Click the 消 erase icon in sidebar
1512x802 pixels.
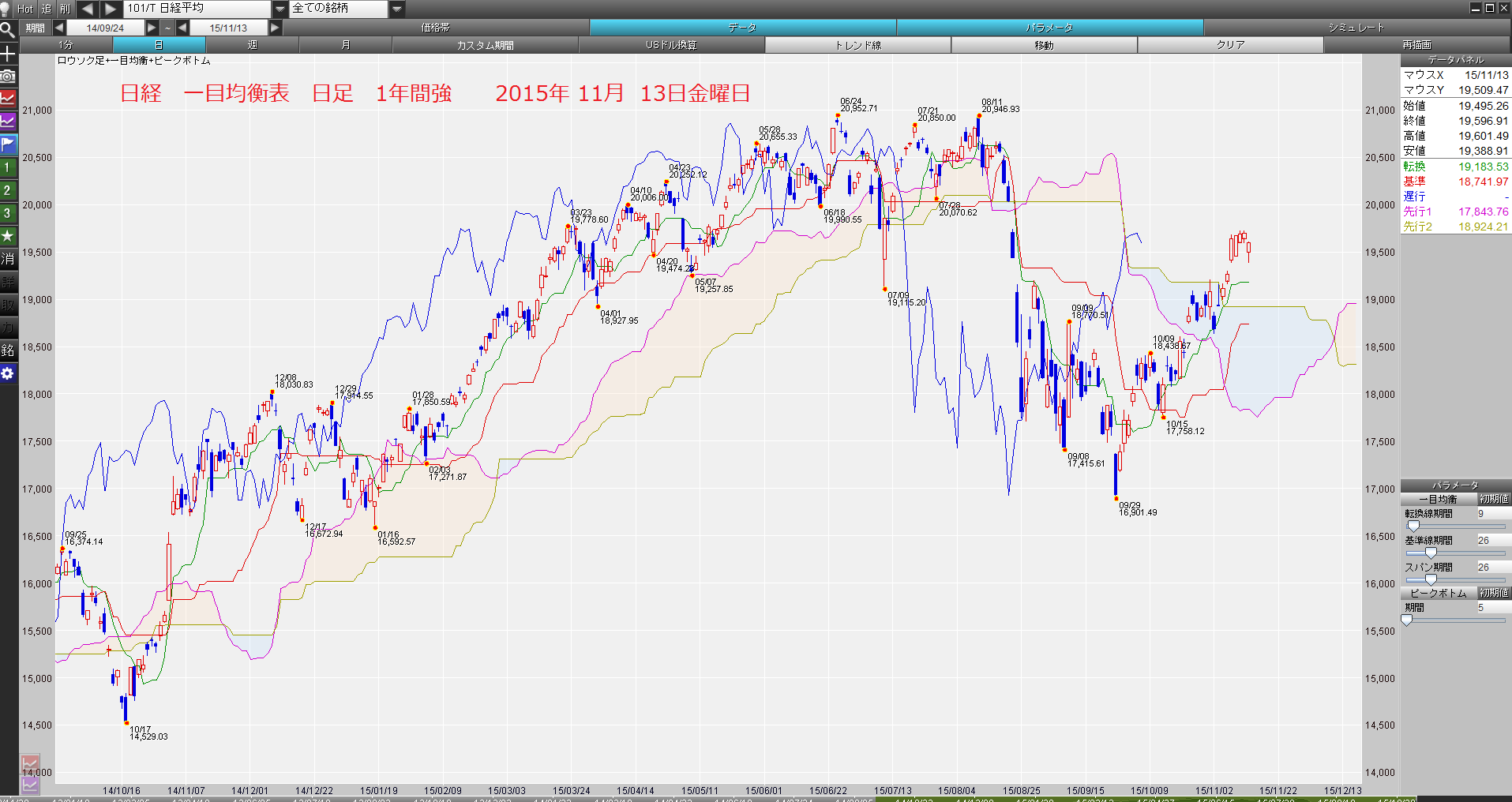pos(8,259)
